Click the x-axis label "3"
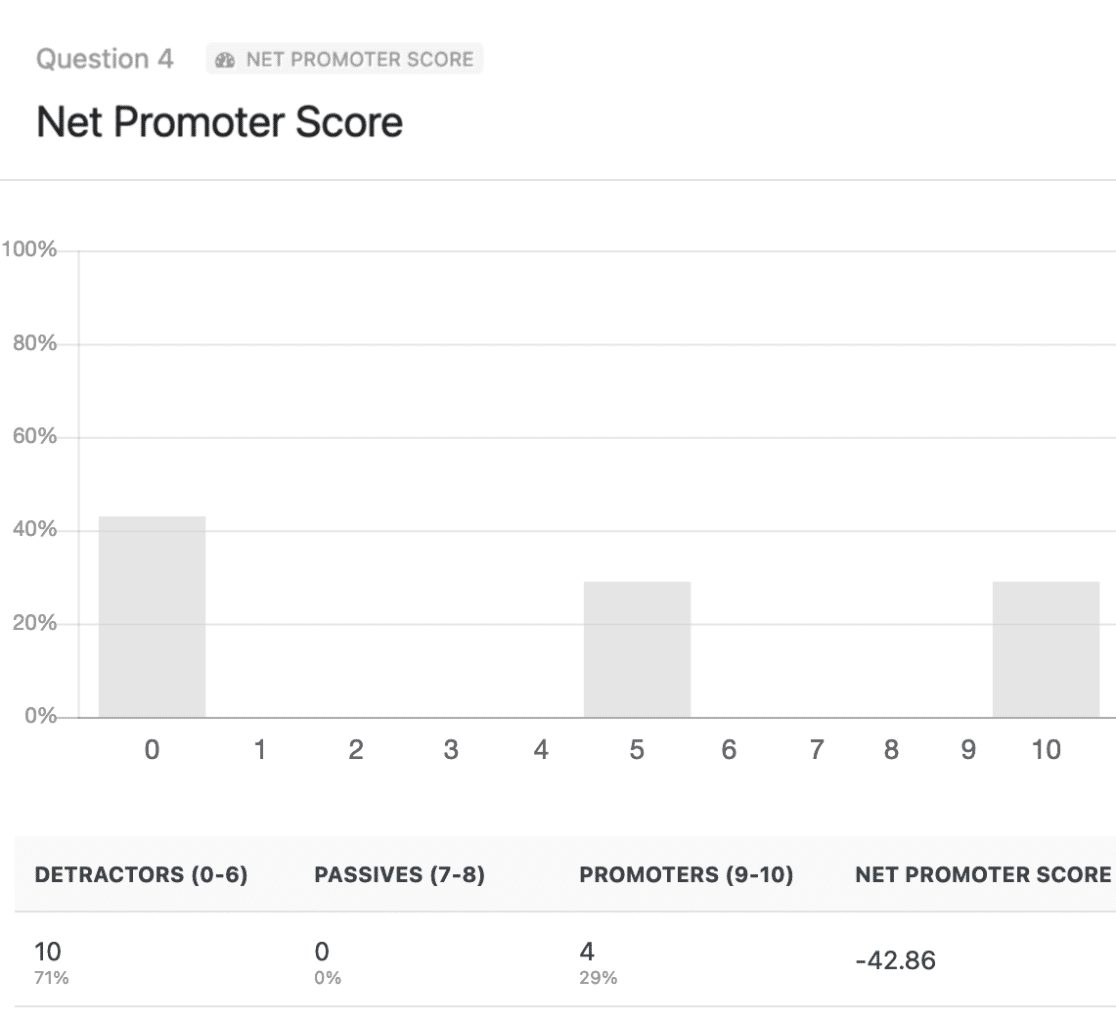 click(451, 750)
